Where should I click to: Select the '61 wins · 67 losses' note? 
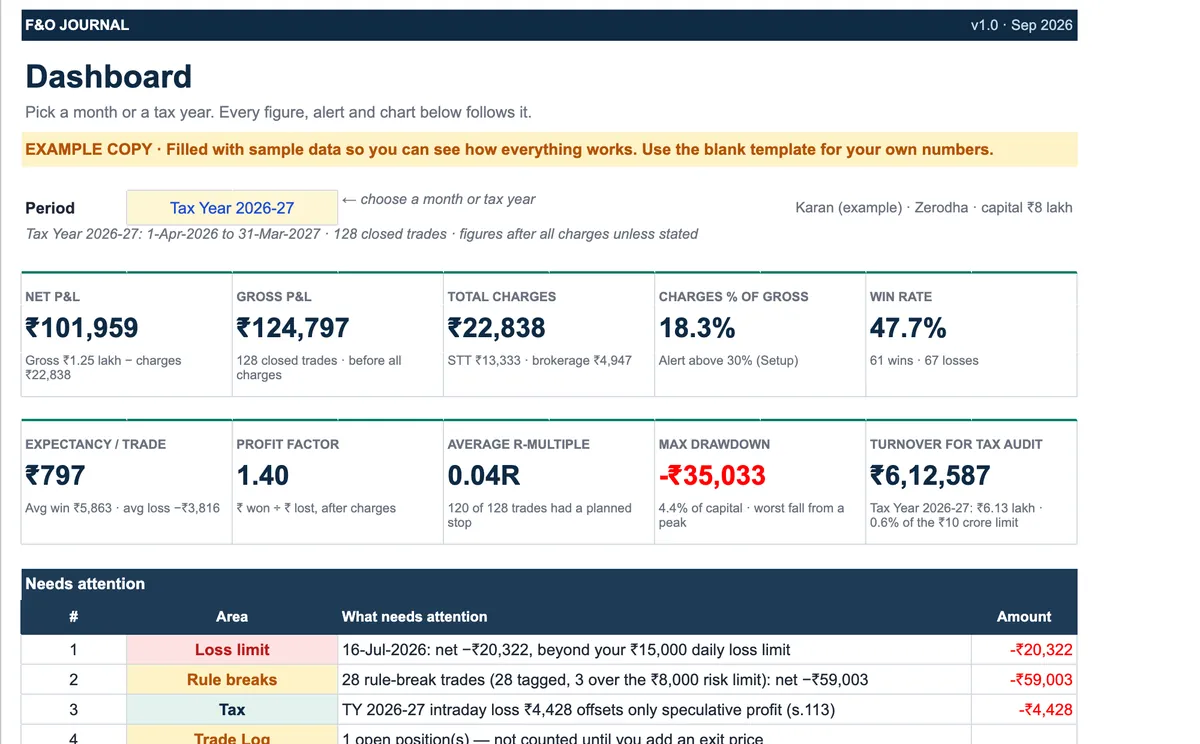(x=924, y=360)
